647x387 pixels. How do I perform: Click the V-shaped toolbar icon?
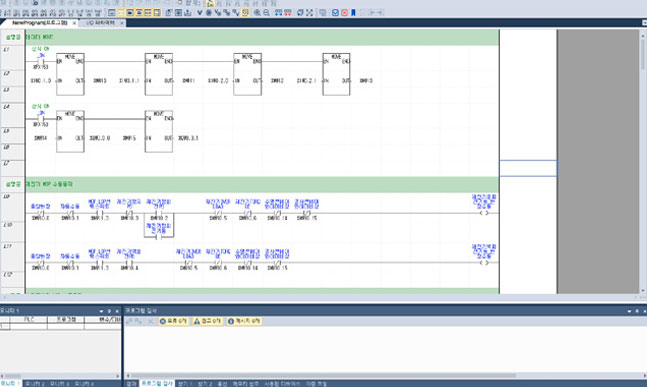click(200, 13)
